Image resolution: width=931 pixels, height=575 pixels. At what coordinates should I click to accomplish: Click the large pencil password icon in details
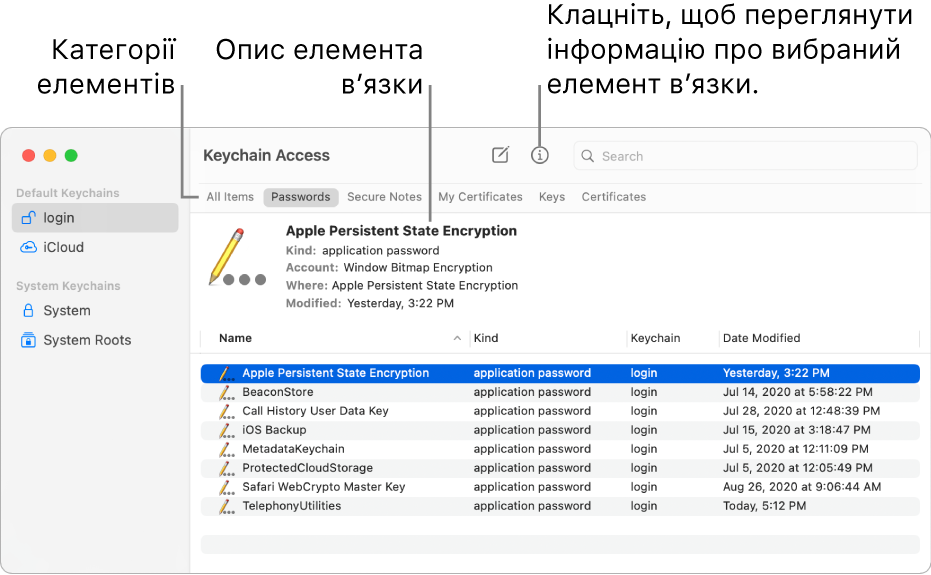click(x=238, y=257)
